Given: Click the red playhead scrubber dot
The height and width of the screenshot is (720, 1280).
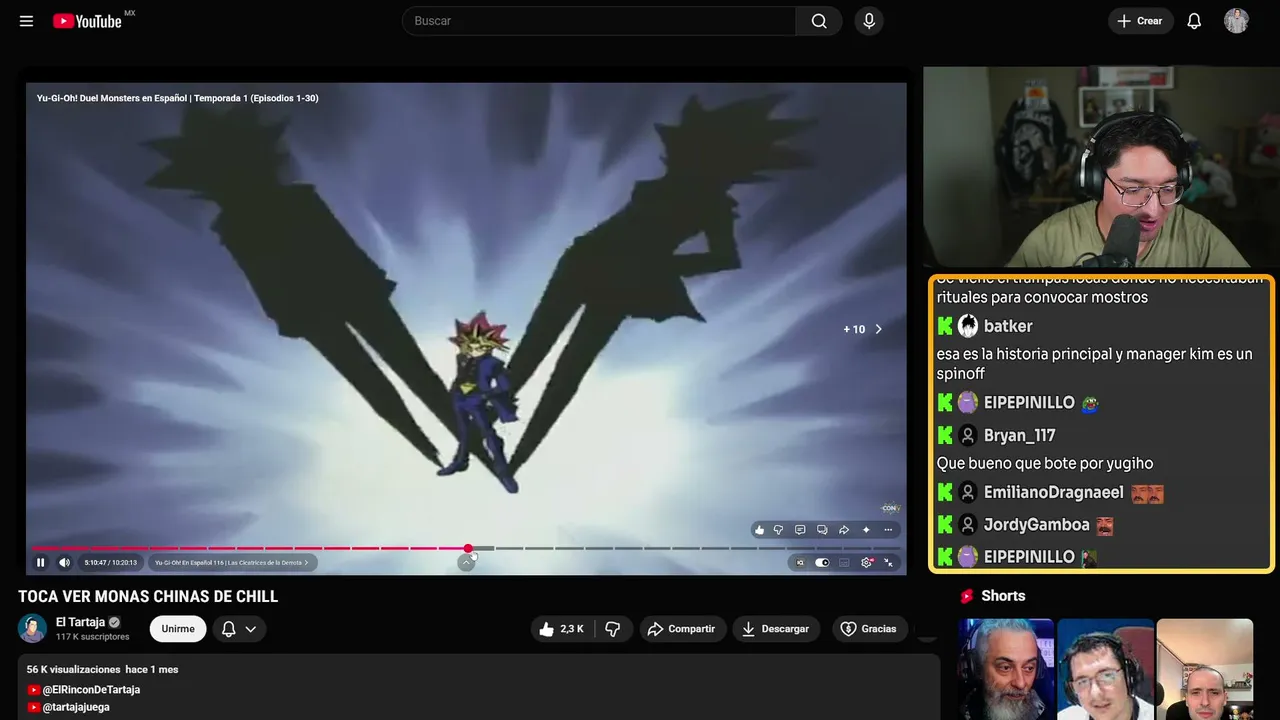Looking at the screenshot, I should (x=468, y=548).
